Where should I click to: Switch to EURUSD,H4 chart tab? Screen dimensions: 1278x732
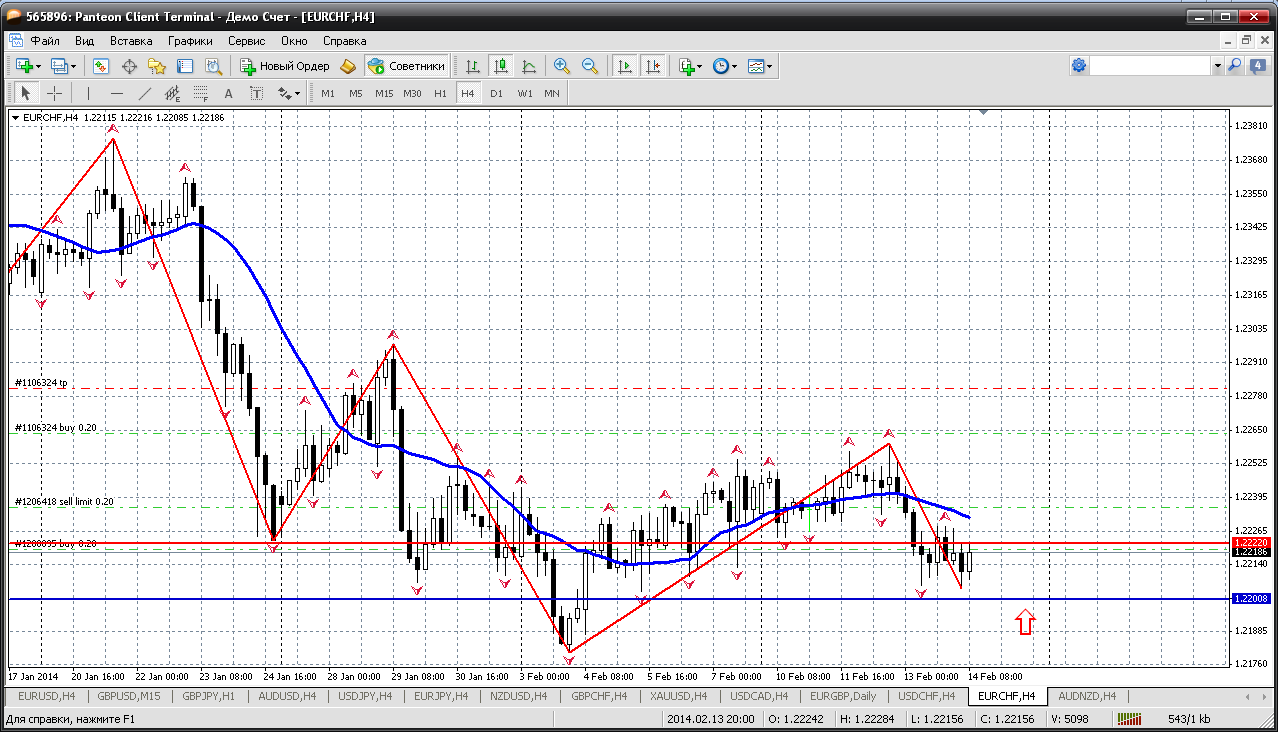[x=47, y=696]
